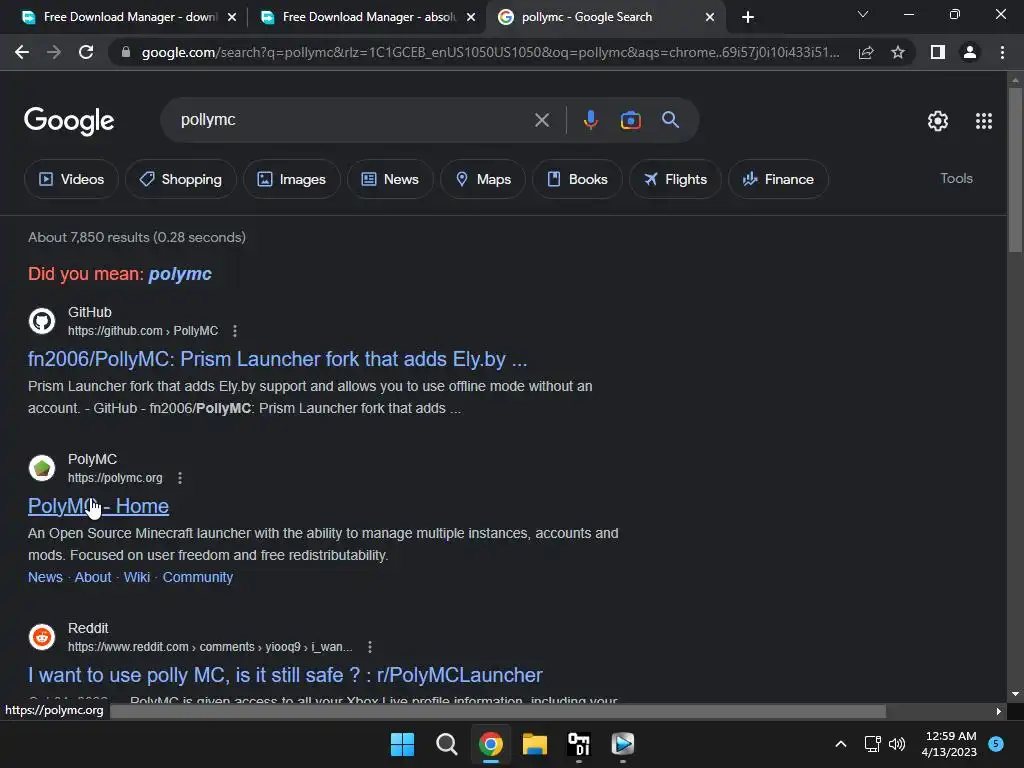The width and height of the screenshot is (1024, 768).
Task: Filter results by Finance
Action: (x=778, y=179)
